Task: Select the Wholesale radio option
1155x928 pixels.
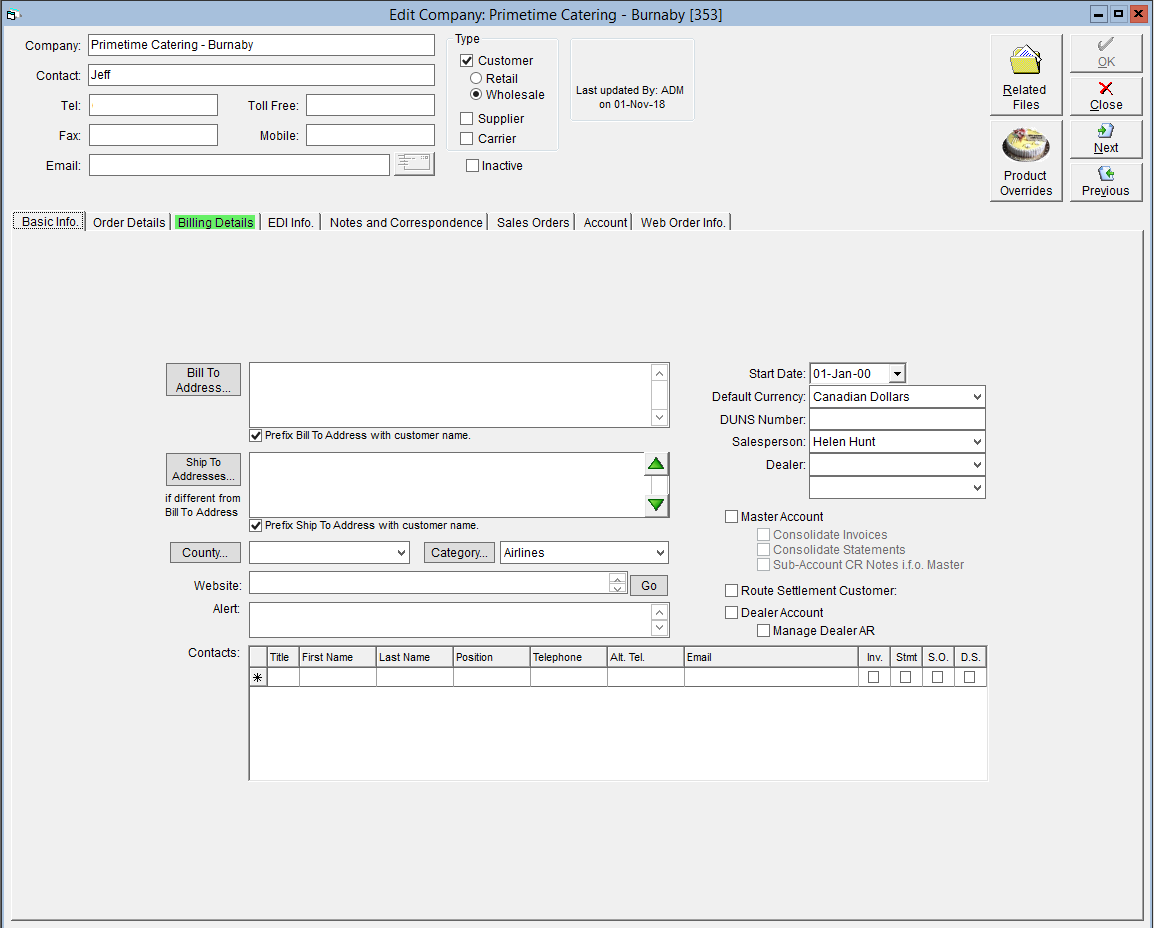Action: point(476,94)
